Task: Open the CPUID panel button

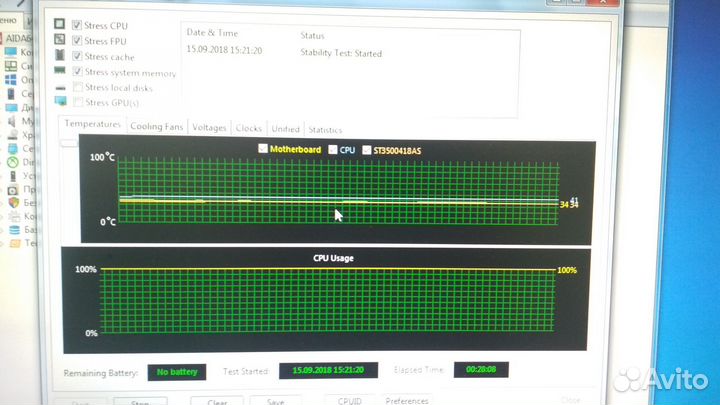Action: (349, 400)
